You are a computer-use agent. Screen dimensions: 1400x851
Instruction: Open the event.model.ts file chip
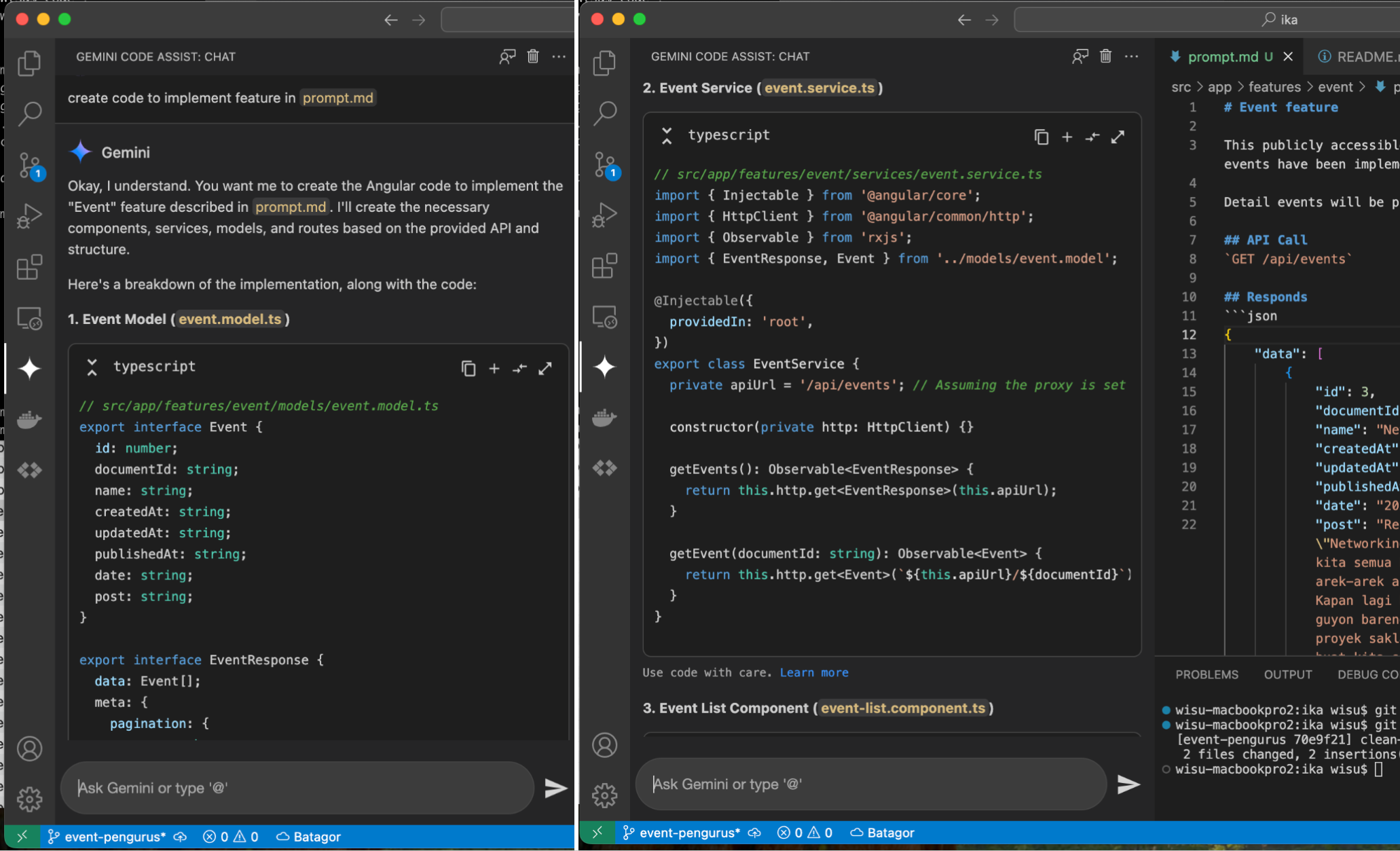point(229,319)
